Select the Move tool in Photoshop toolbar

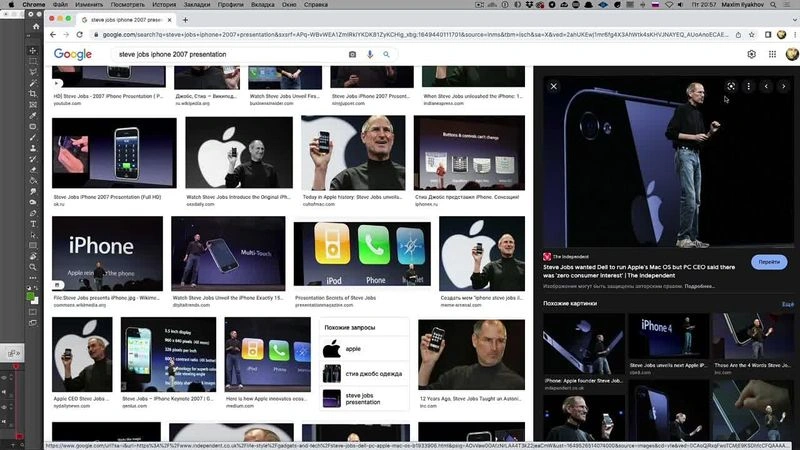33,51
